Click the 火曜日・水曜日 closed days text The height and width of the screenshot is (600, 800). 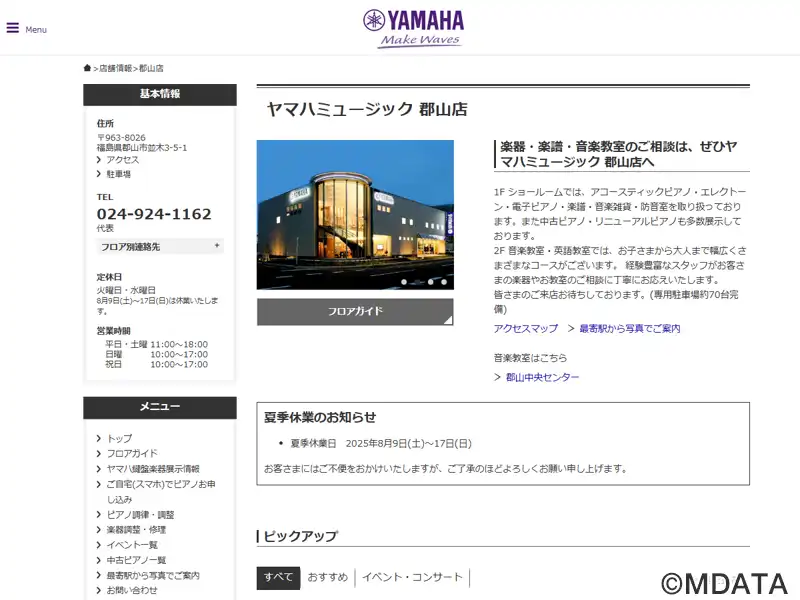click(126, 290)
